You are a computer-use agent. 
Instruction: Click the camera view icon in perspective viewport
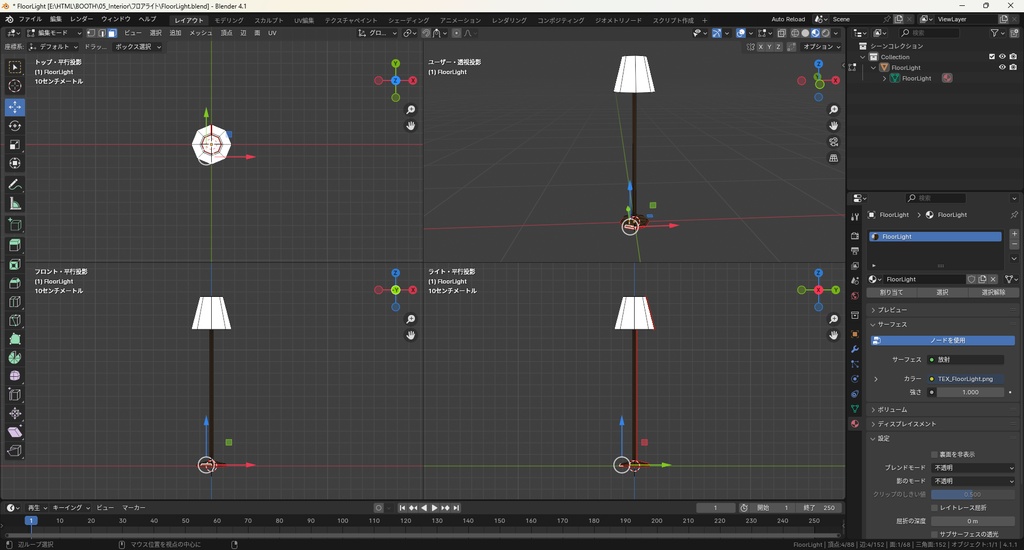(834, 142)
